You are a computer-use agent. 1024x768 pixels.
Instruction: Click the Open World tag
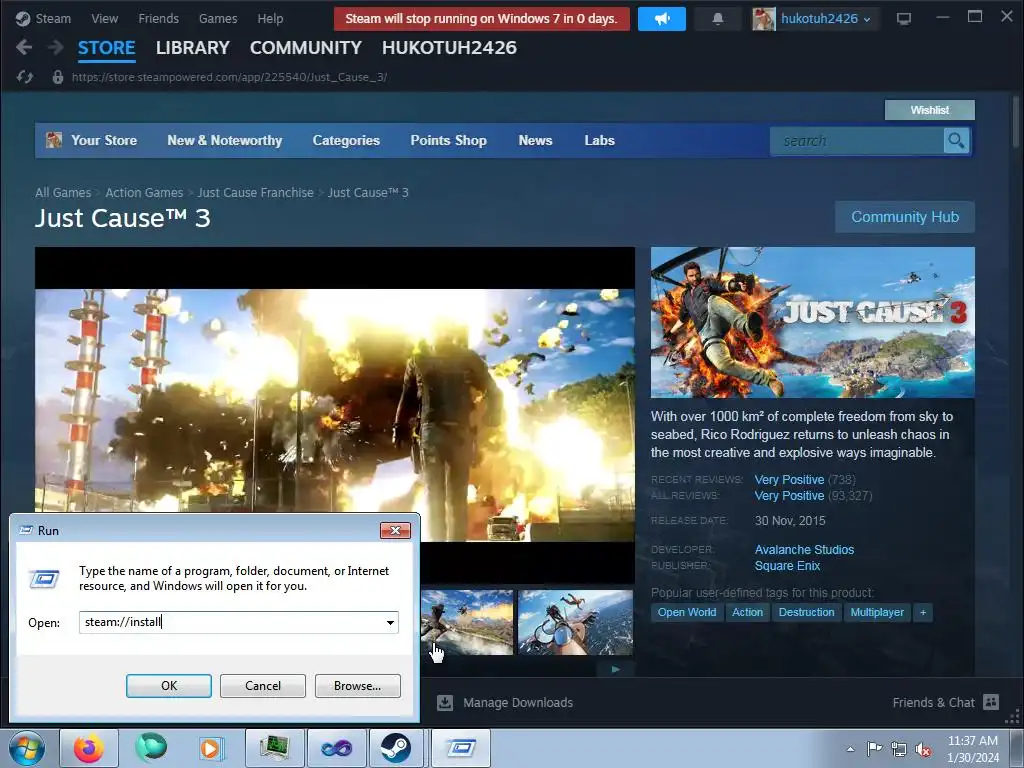point(687,613)
